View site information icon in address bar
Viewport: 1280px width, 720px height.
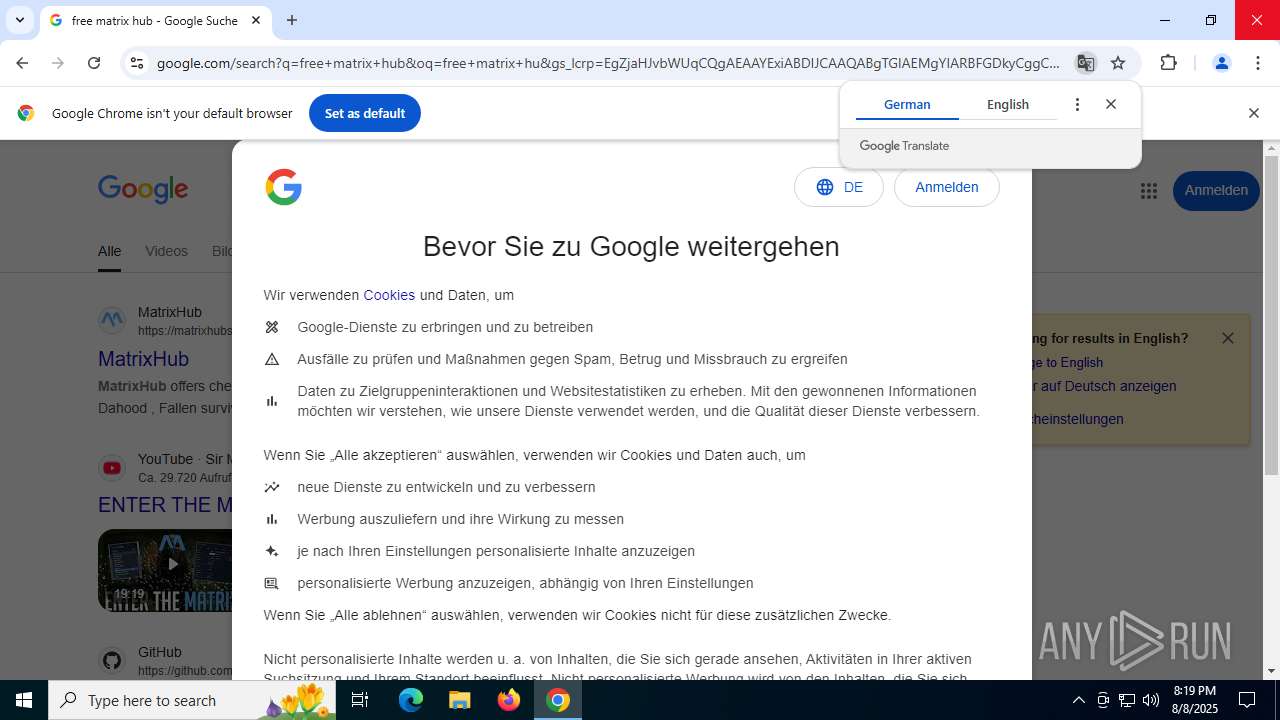click(x=137, y=63)
